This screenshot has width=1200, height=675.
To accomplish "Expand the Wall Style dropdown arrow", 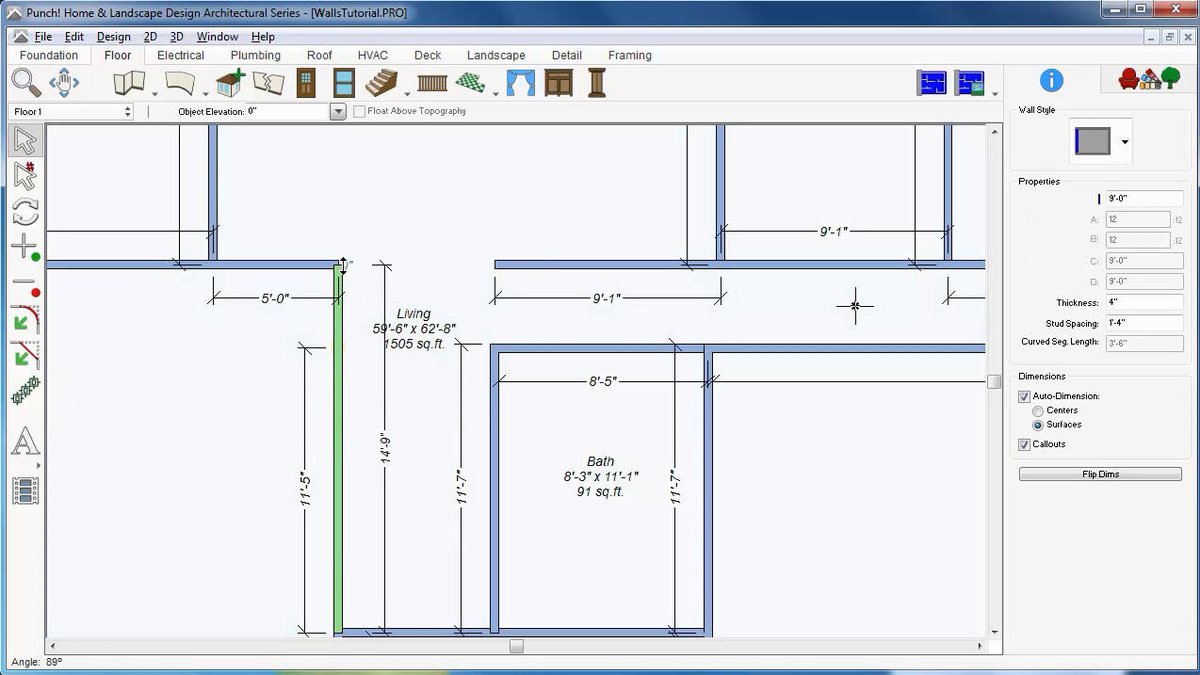I will [x=1125, y=143].
